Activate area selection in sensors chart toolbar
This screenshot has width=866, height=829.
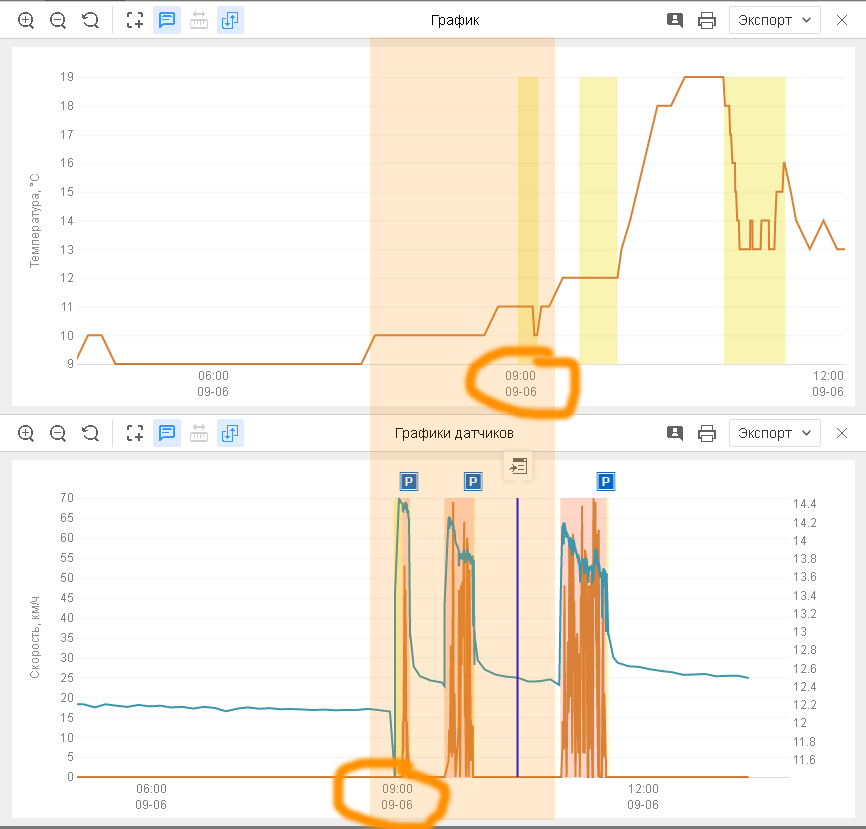pyautogui.click(x=135, y=433)
